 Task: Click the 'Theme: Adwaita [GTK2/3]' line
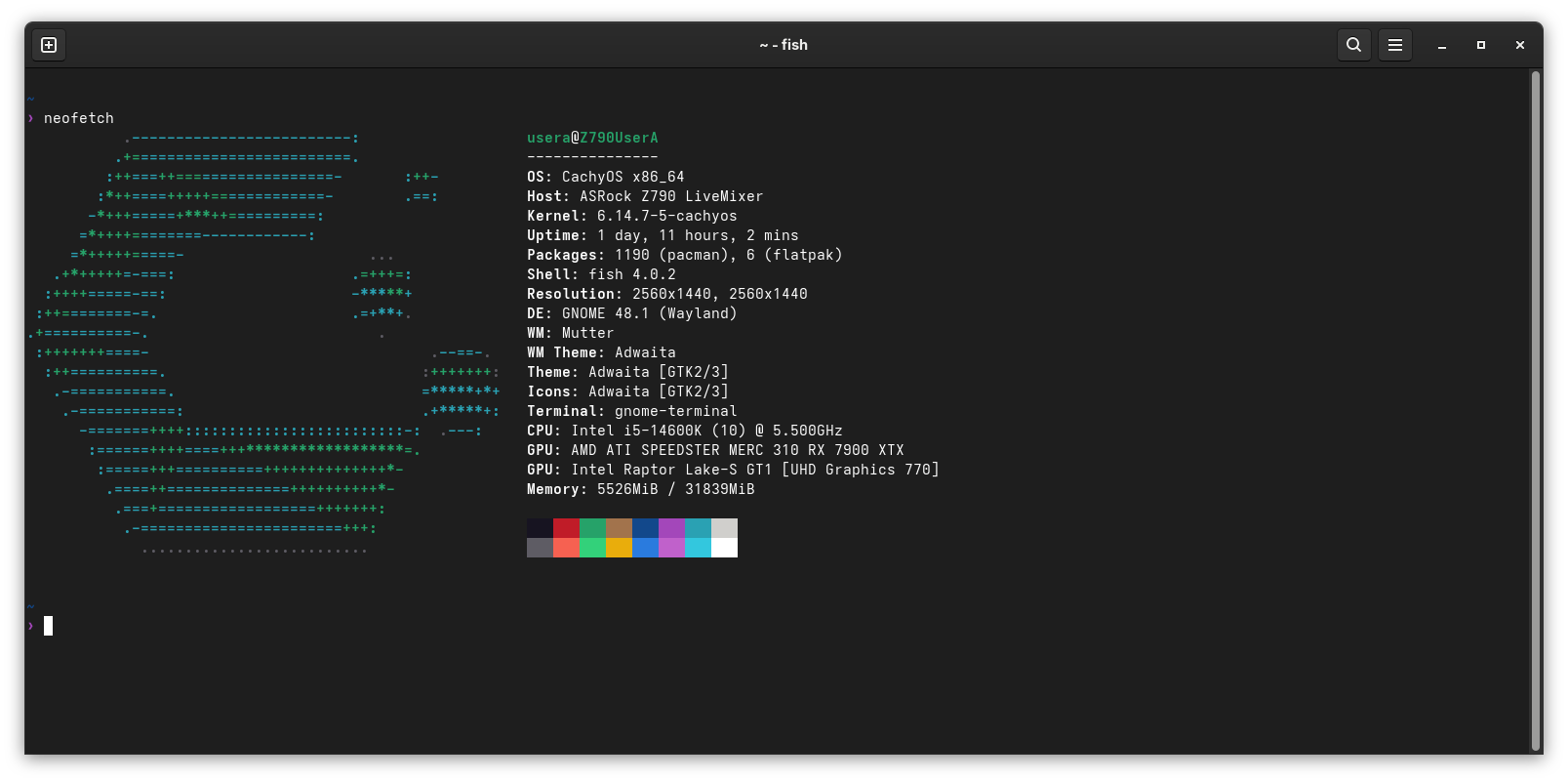click(x=627, y=372)
